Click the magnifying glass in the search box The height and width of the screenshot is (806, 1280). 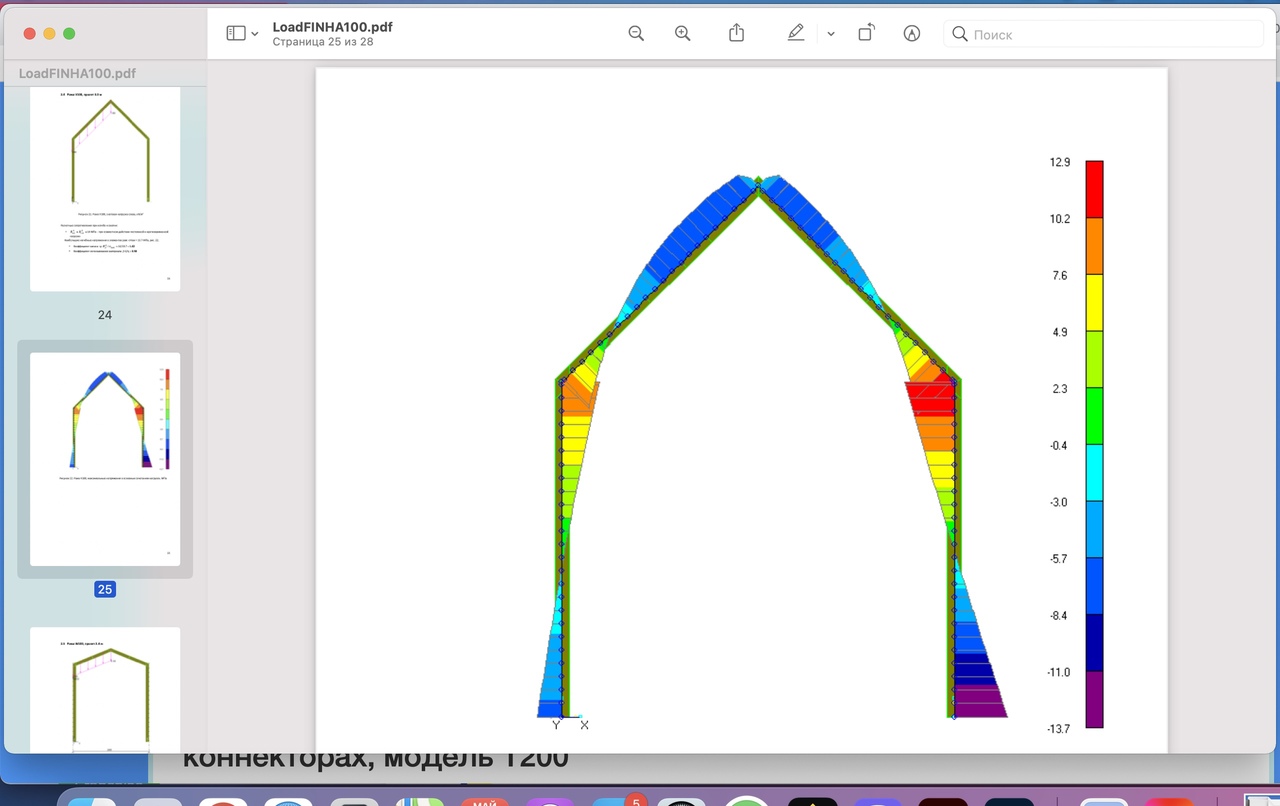point(960,34)
